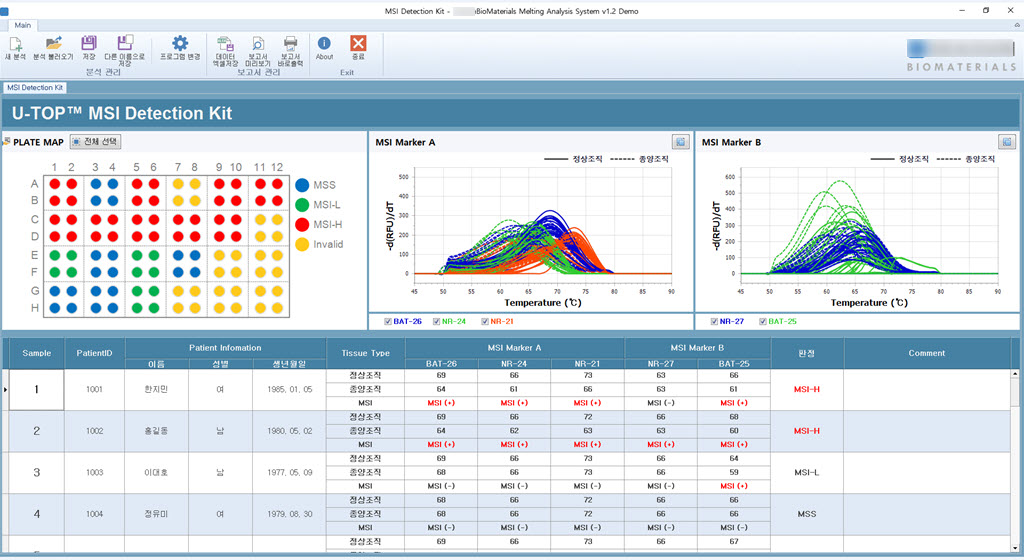Open the About info icon
The width and height of the screenshot is (1024, 560).
click(x=324, y=48)
